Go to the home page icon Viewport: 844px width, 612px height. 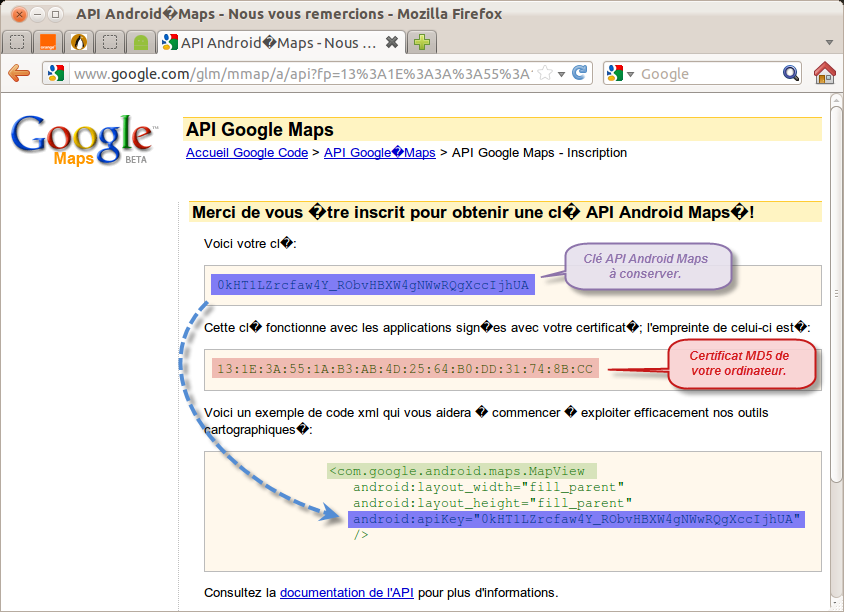[x=825, y=73]
